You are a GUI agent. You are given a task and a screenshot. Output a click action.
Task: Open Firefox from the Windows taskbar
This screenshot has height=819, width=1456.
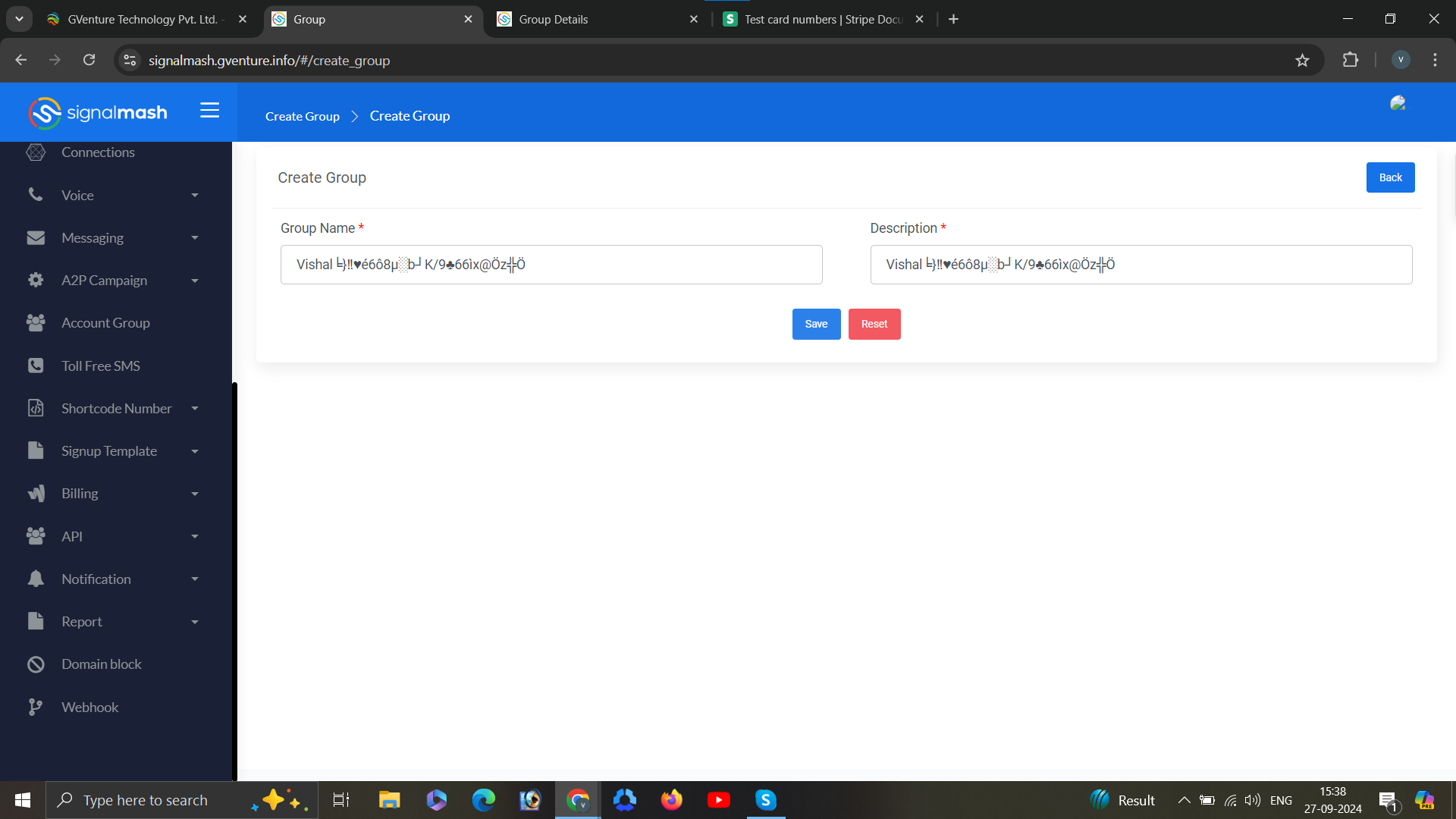tap(671, 800)
